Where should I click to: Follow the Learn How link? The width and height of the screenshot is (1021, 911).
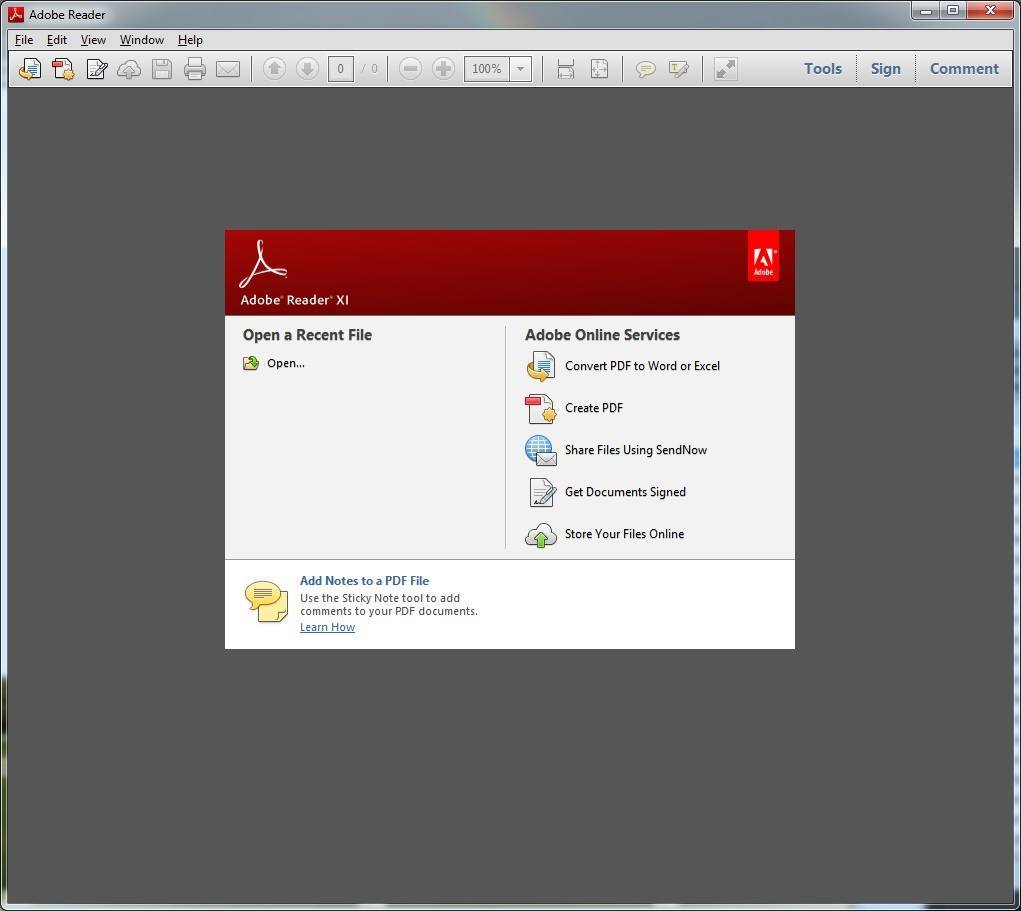tap(327, 627)
